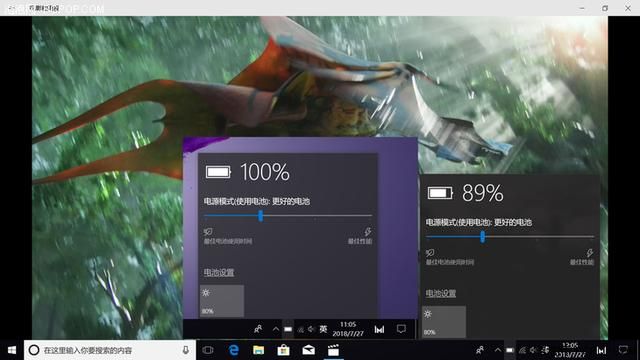Open 电池设置 link in the 89% battery panel
This screenshot has height=360, width=640.
click(x=441, y=293)
